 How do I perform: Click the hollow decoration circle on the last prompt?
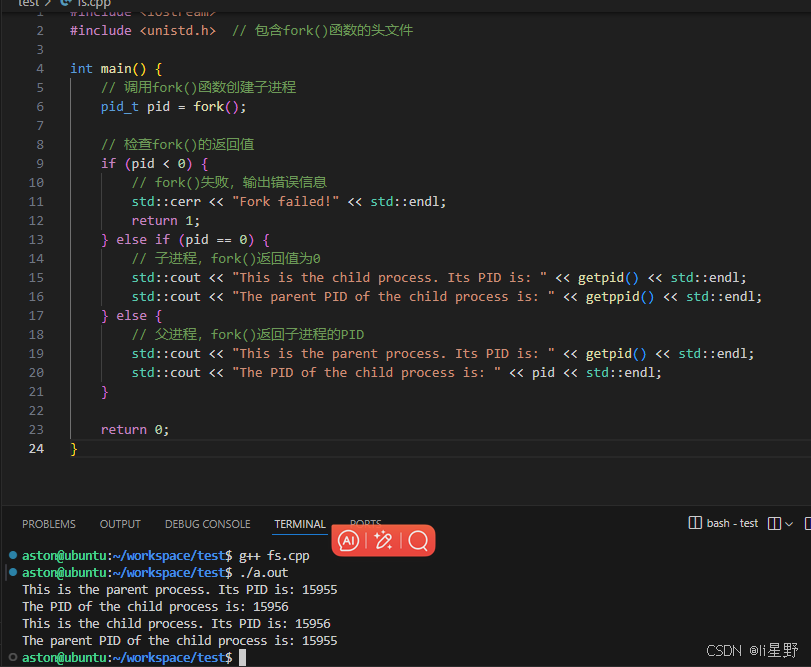pos(13,657)
